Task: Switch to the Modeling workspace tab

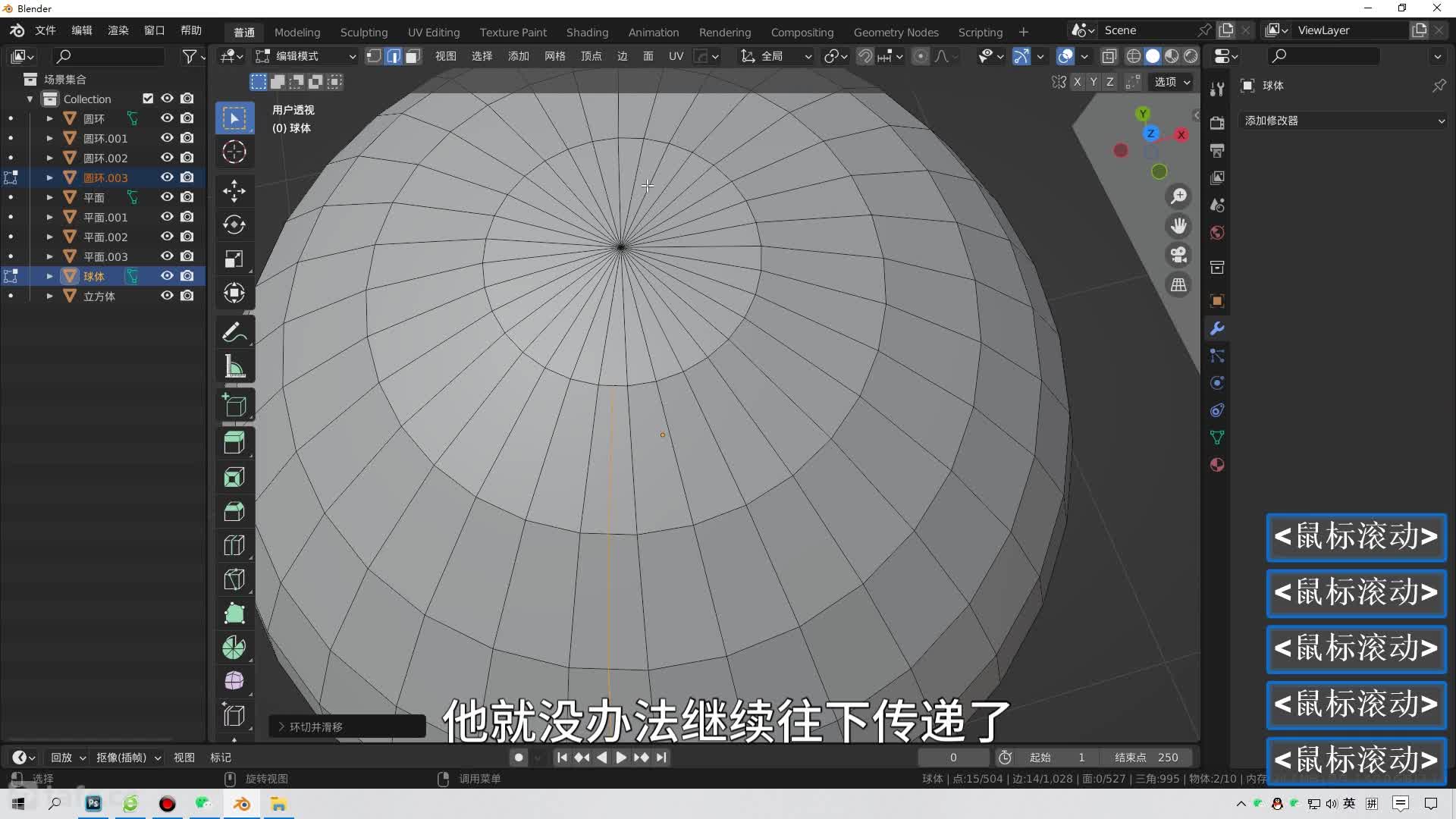Action: click(x=297, y=32)
